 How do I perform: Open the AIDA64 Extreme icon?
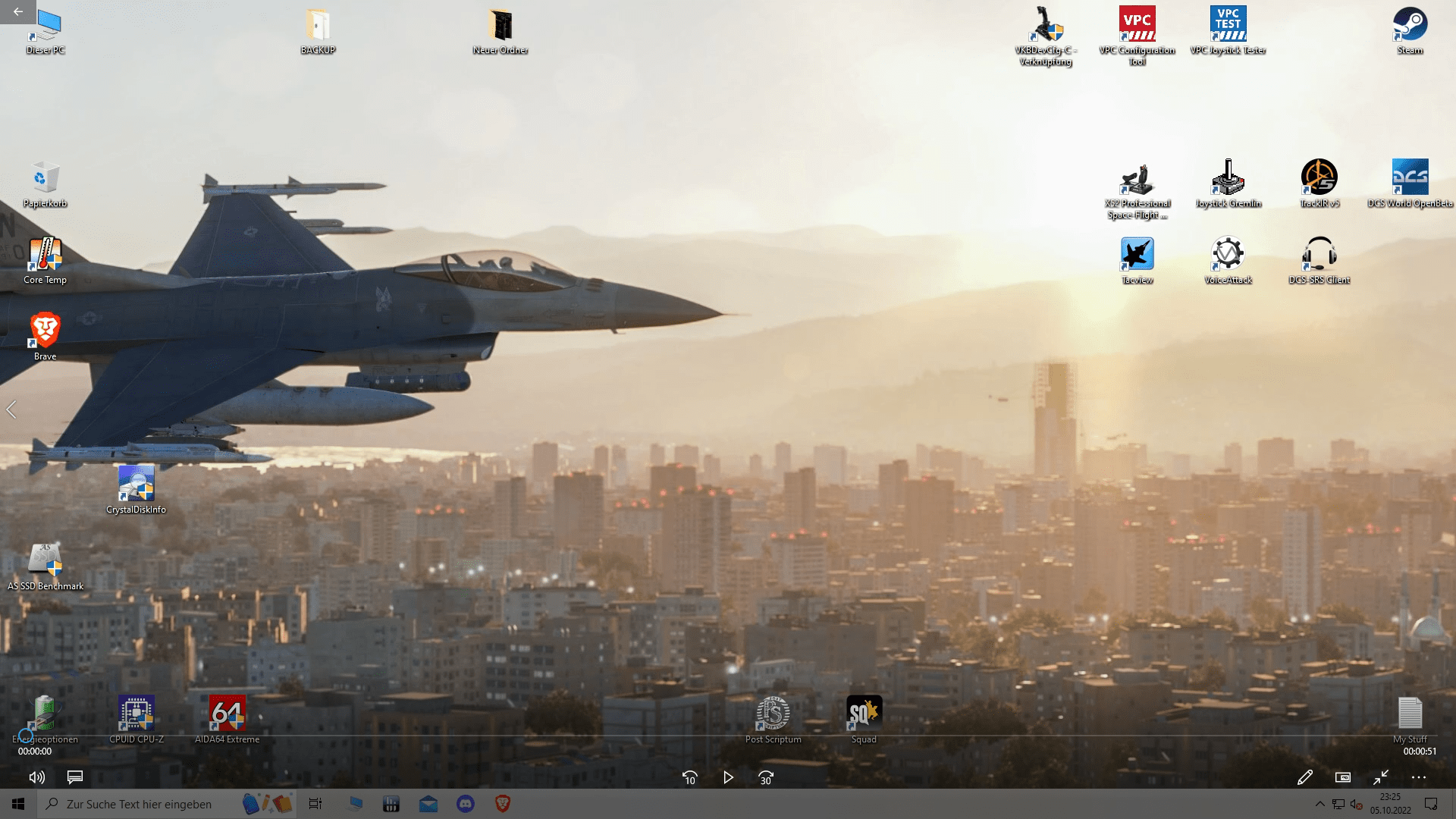point(227,720)
